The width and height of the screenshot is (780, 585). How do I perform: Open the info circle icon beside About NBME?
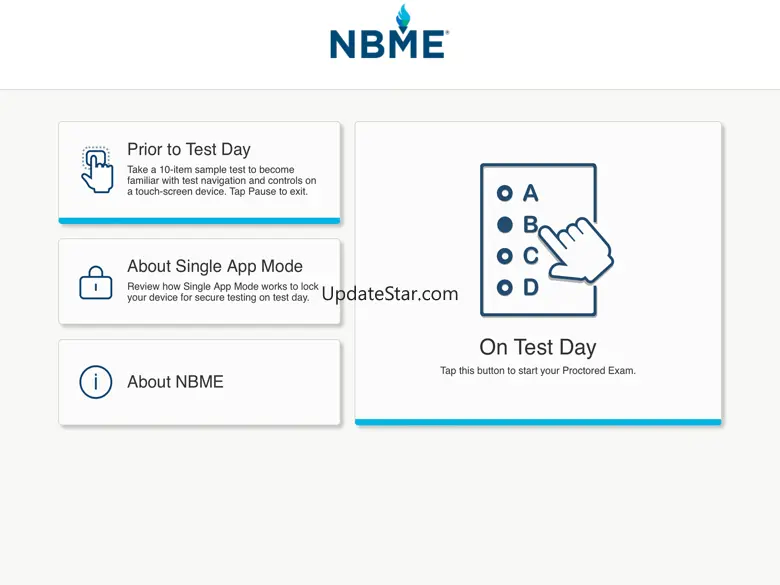(96, 381)
